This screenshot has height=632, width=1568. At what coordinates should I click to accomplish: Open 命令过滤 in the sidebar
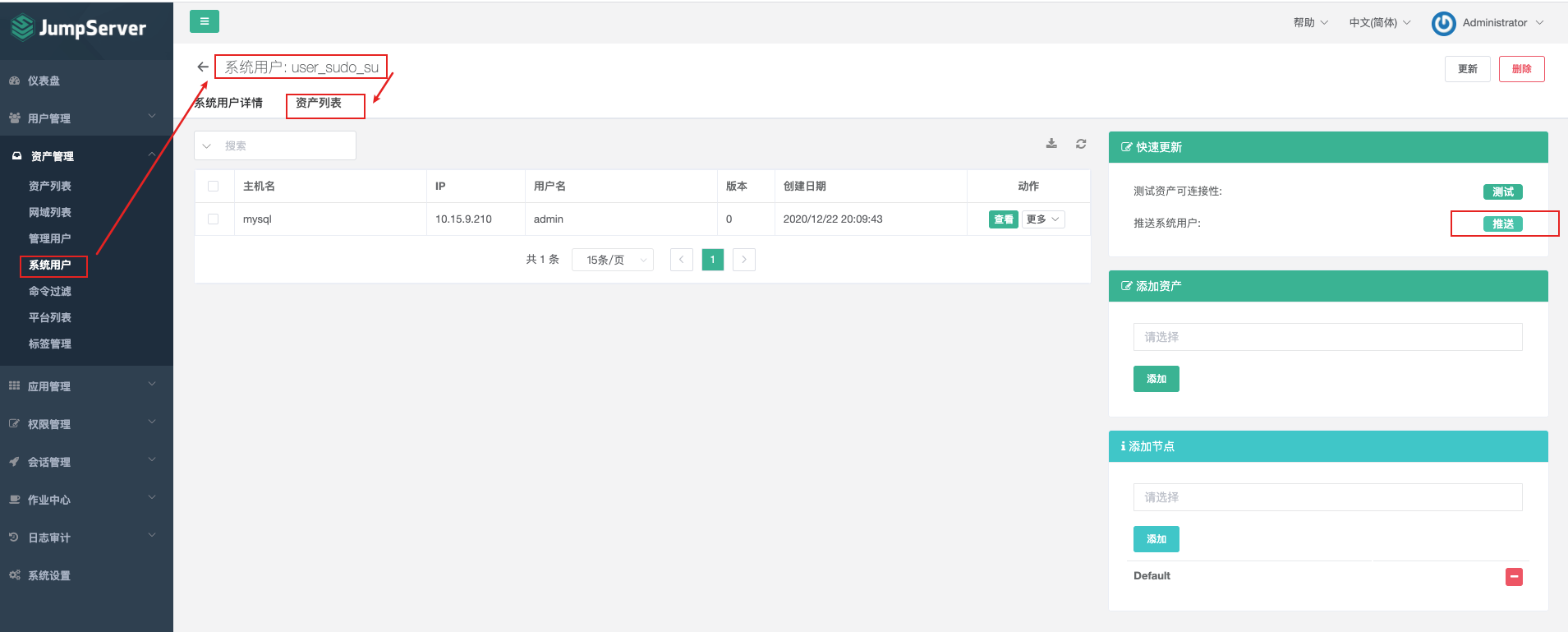click(x=50, y=291)
